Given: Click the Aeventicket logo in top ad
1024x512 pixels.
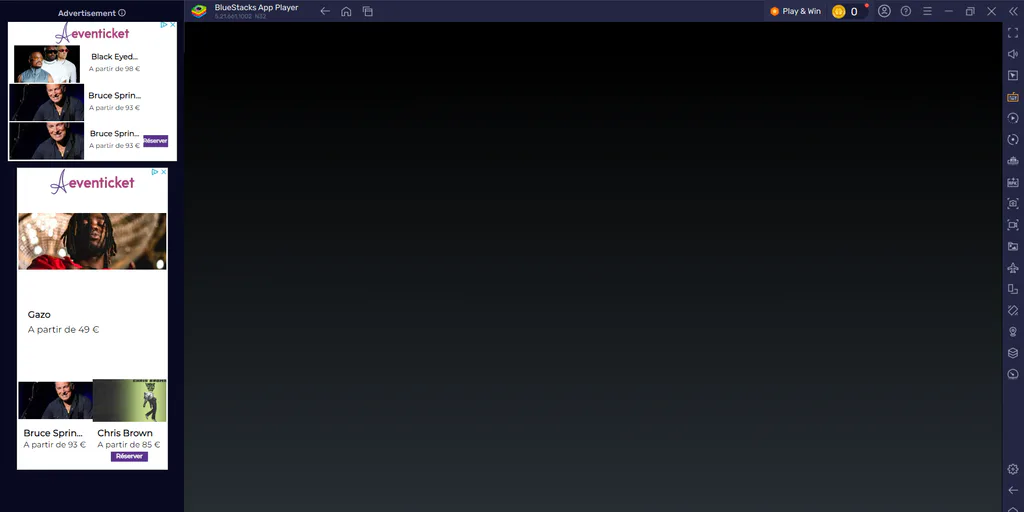Looking at the screenshot, I should [92, 33].
